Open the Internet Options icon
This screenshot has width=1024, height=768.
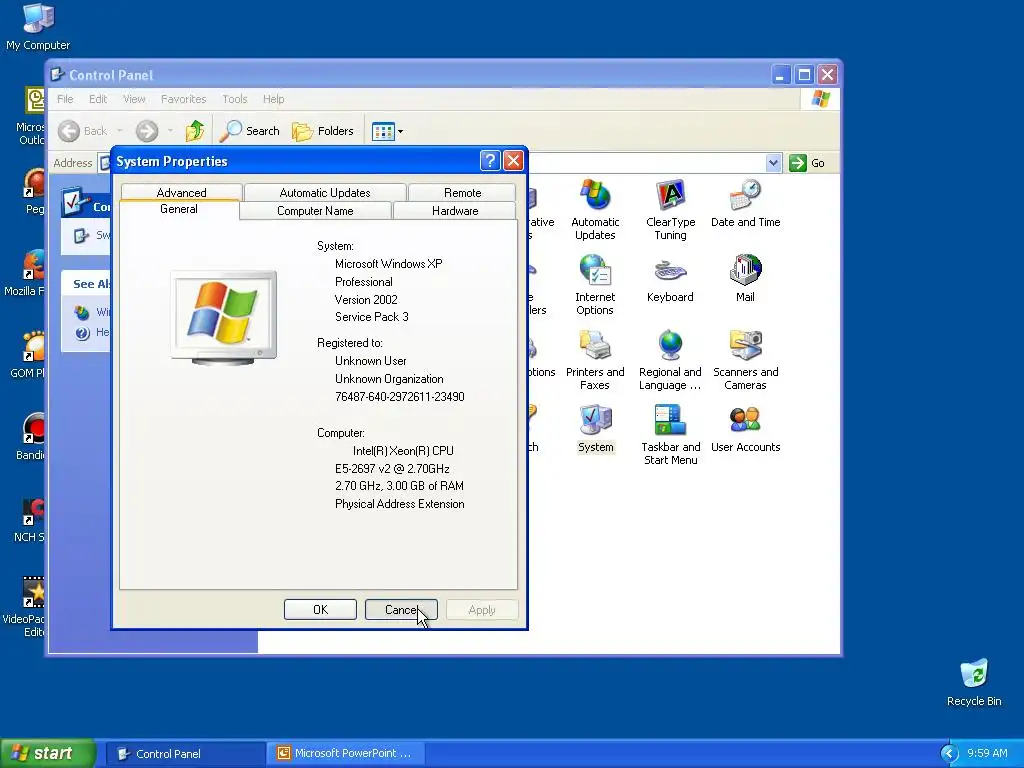(595, 284)
